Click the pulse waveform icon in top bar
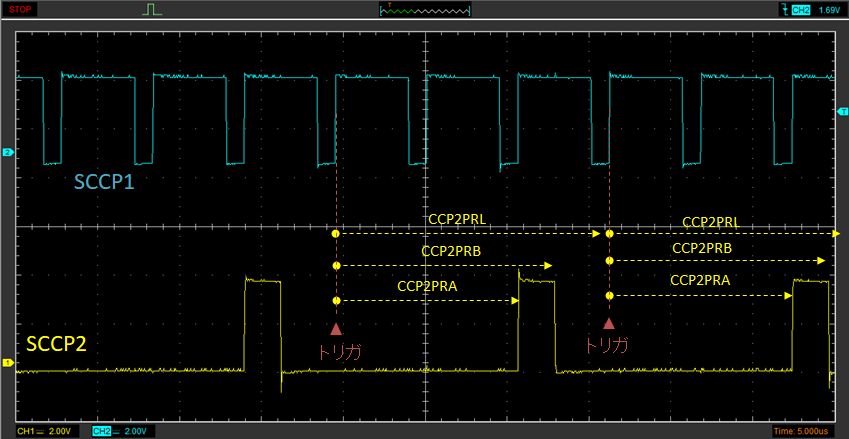This screenshot has height=439, width=849. [151, 10]
